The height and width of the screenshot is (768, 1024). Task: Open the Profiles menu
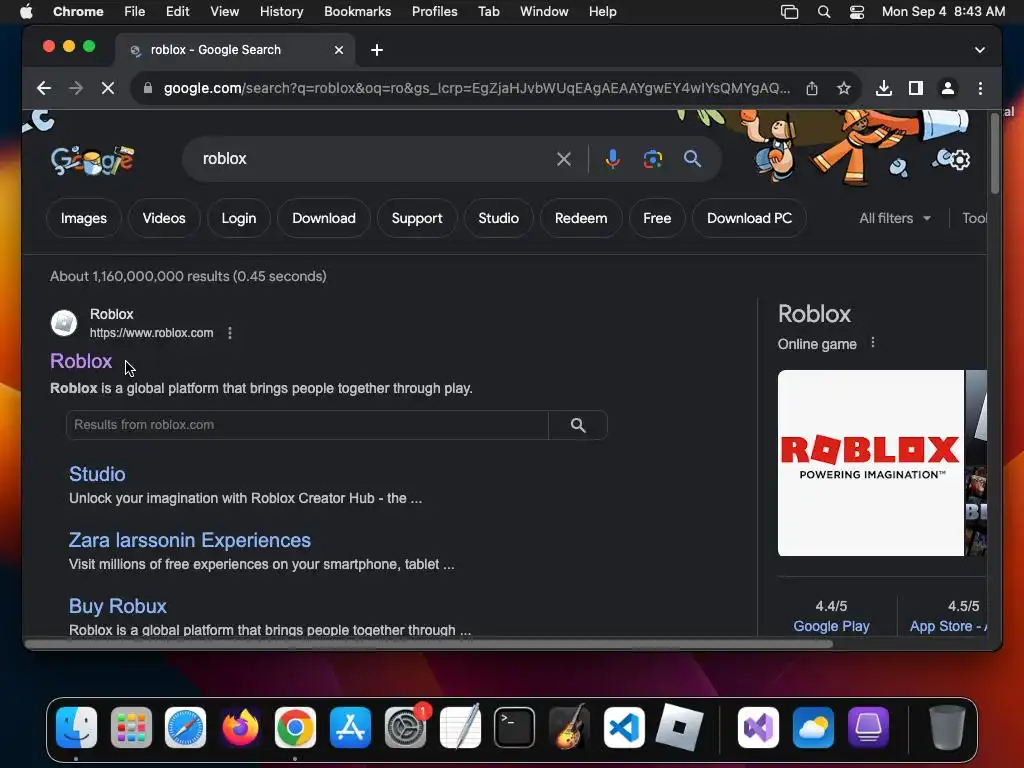434,12
